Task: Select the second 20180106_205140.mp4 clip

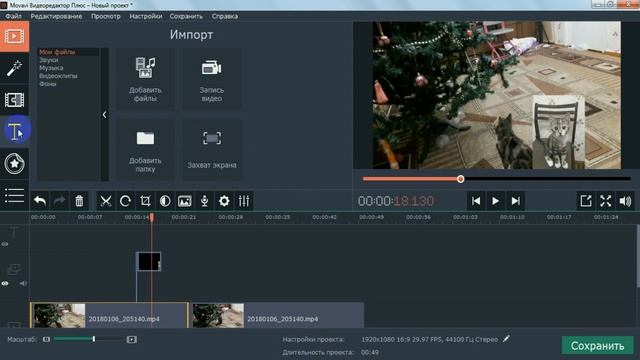Action: pos(278,315)
